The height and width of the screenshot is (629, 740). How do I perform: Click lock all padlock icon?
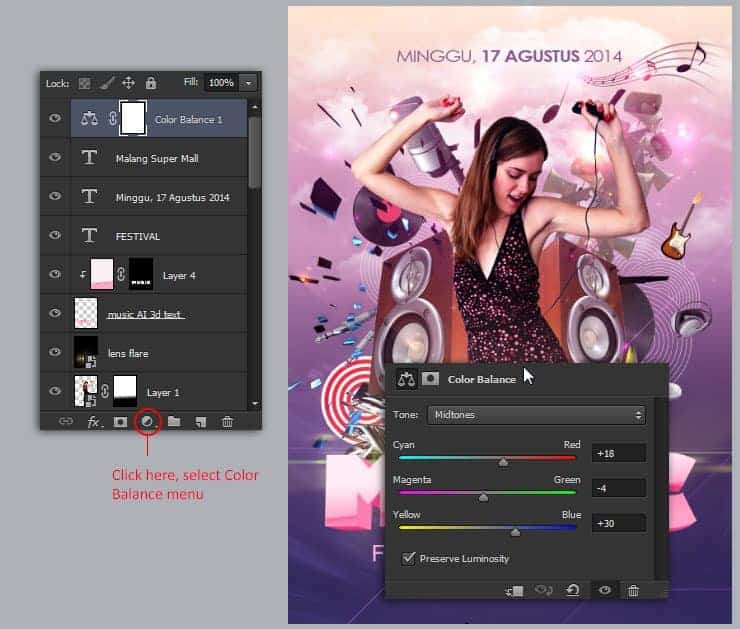151,83
